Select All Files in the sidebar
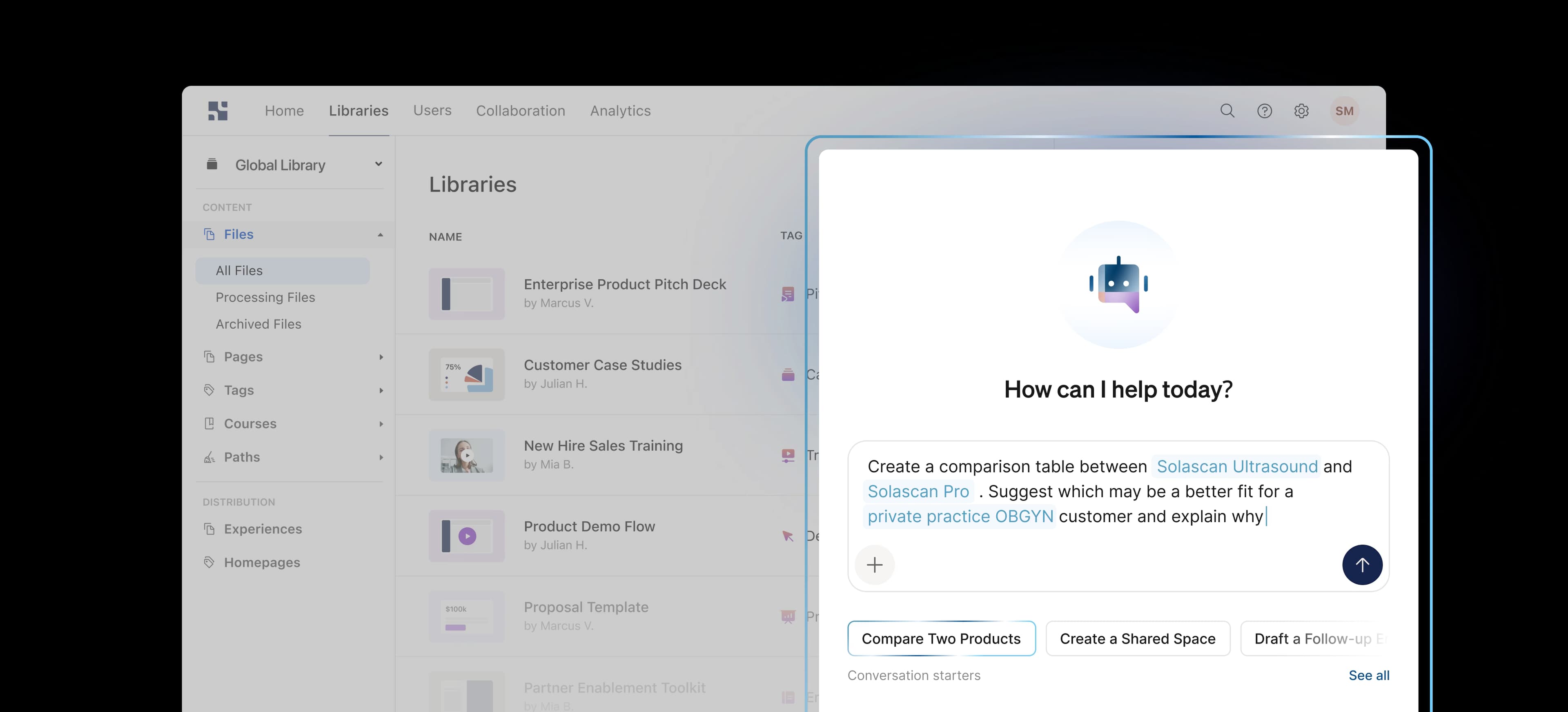This screenshot has height=712, width=1568. pyautogui.click(x=239, y=270)
